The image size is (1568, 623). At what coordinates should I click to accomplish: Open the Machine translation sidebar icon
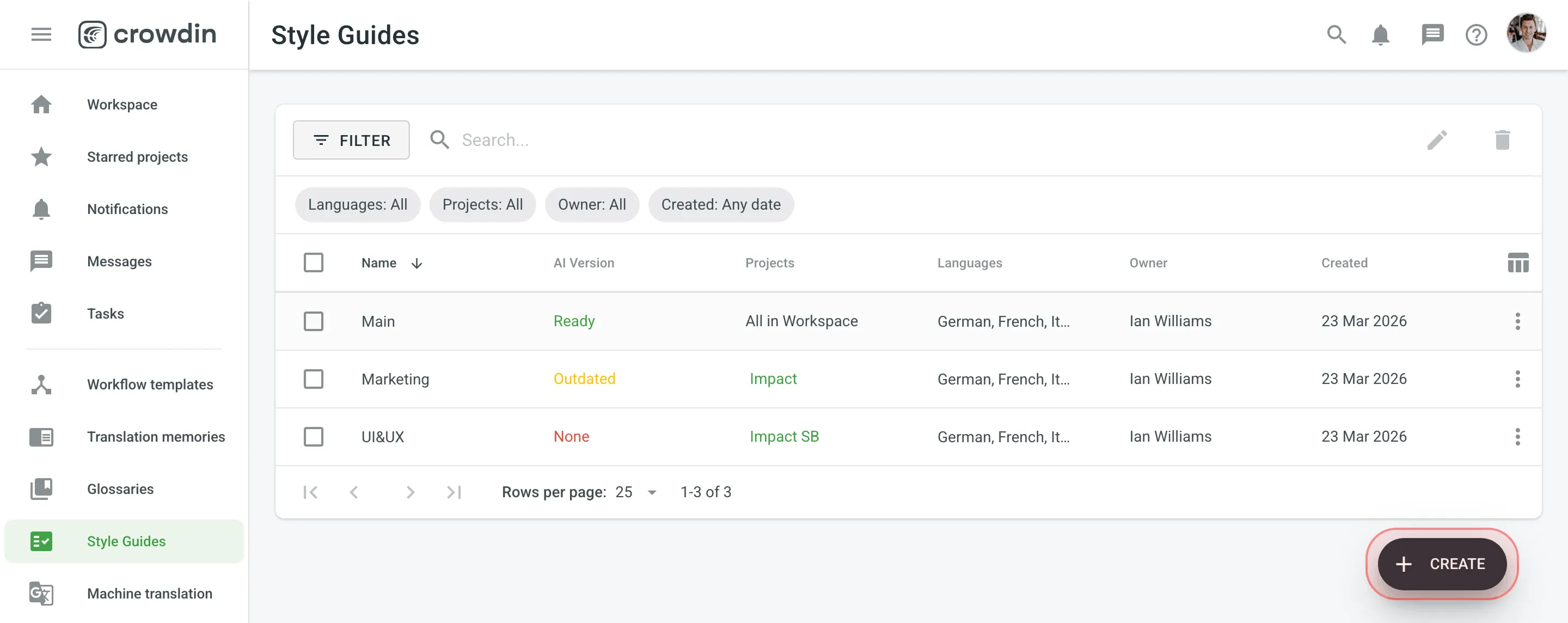41,593
